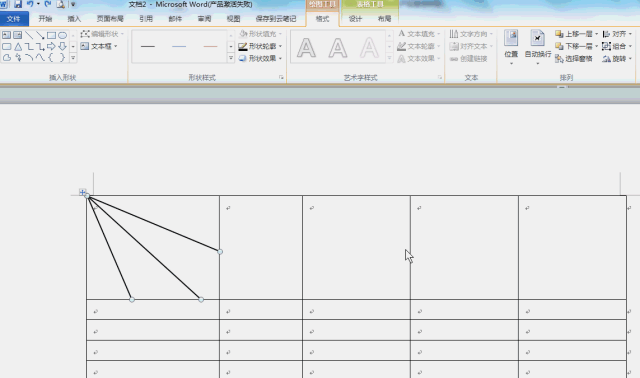This screenshot has height=378, width=640.
Task: Click the Print Preview icon in quick access toolbar
Action: (x=60, y=4)
